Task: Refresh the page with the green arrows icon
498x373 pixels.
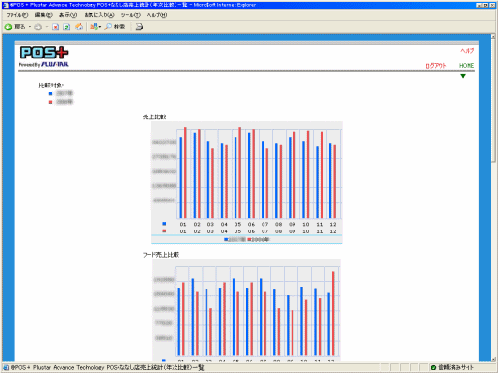Action: pyautogui.click(x=67, y=27)
